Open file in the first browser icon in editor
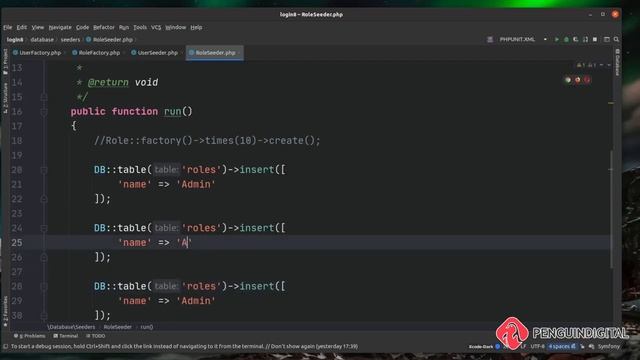The image size is (640, 360). 568,80
